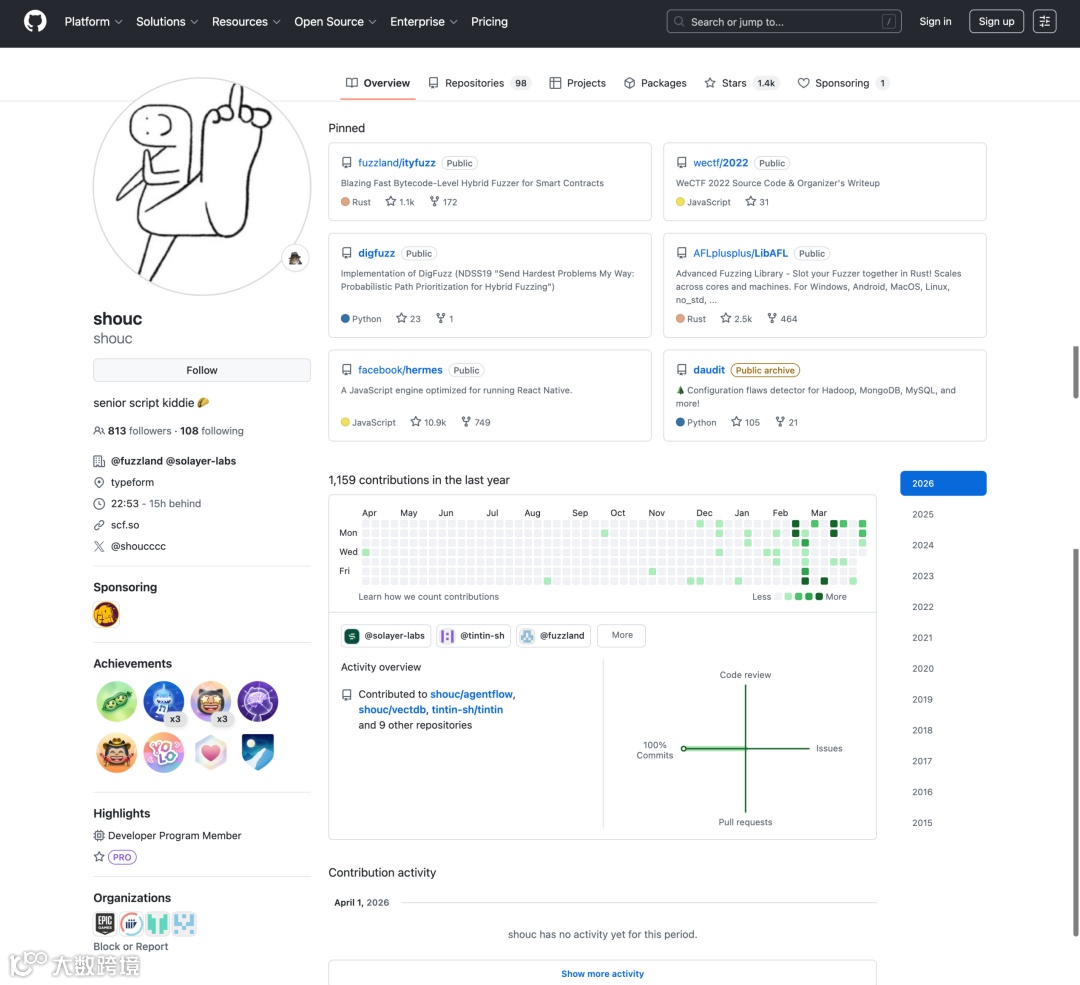Switch to the Projects tab

point(577,83)
